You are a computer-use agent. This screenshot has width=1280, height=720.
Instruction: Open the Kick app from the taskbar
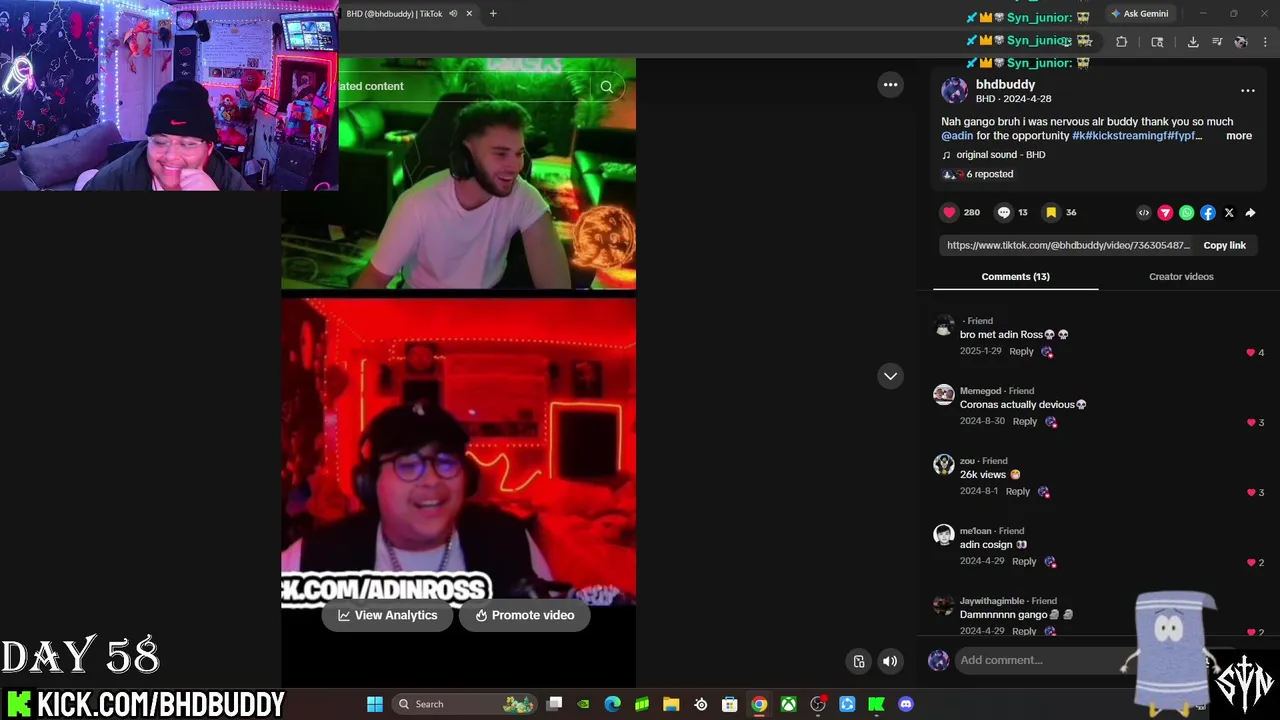876,704
